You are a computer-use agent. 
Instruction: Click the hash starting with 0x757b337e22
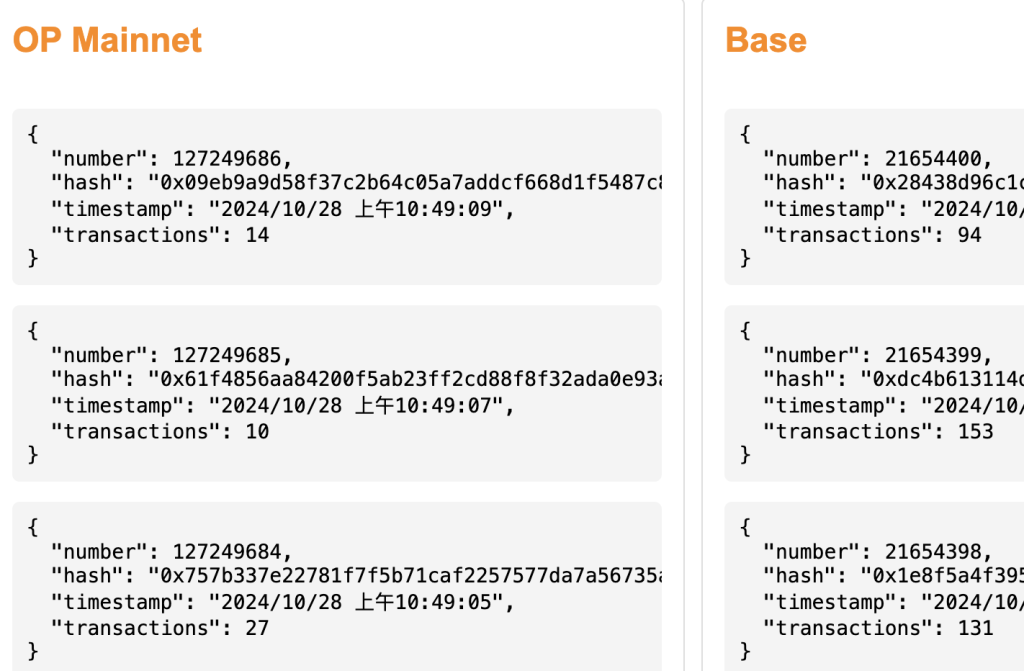coord(405,576)
